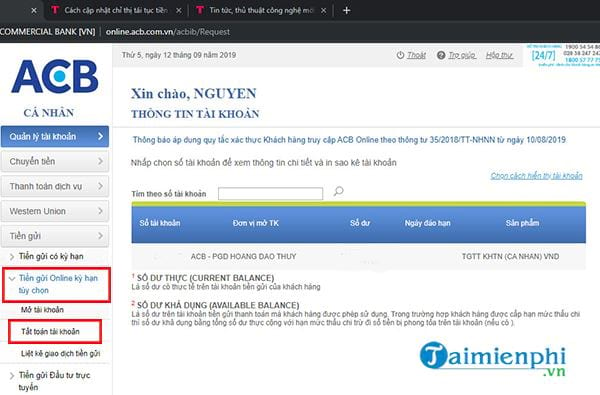Select Liệt kê giao dịch tiền gửi

[x=60, y=353]
